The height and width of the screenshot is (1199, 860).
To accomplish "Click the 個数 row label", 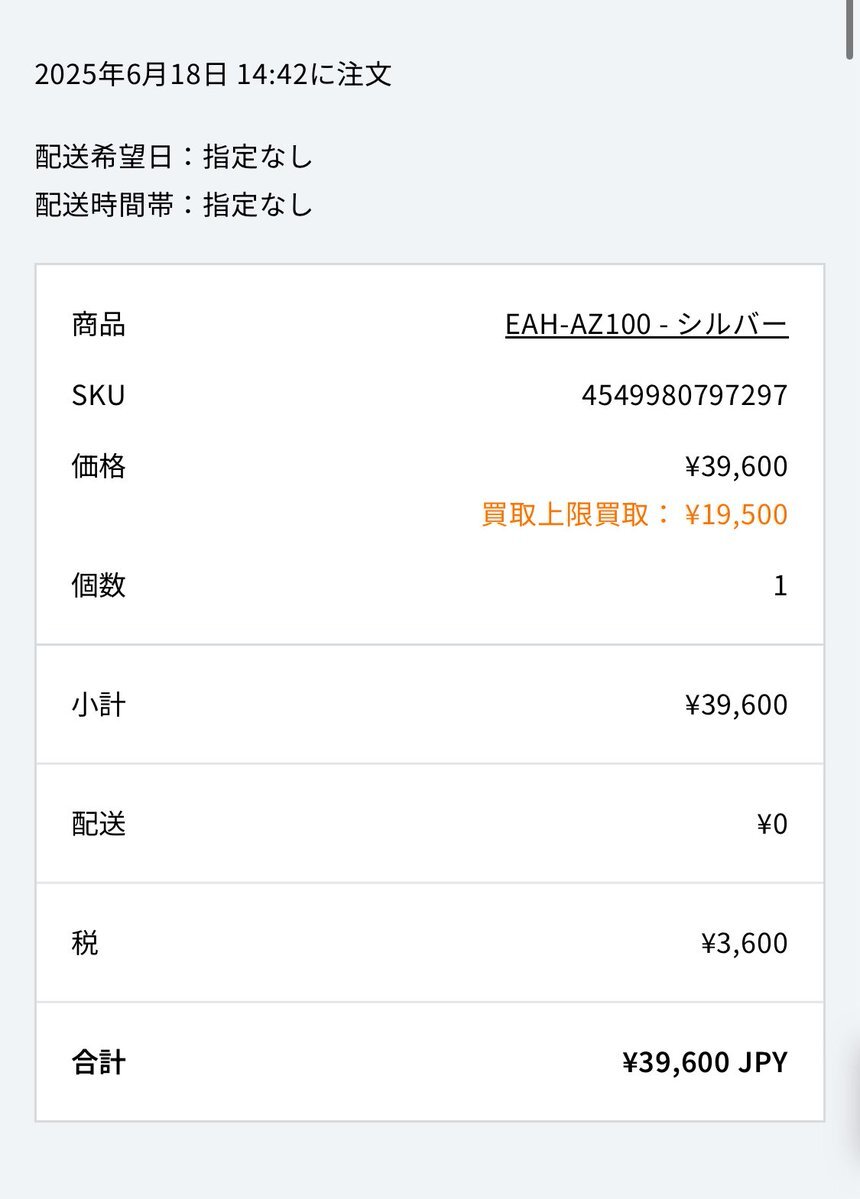I will (x=99, y=586).
